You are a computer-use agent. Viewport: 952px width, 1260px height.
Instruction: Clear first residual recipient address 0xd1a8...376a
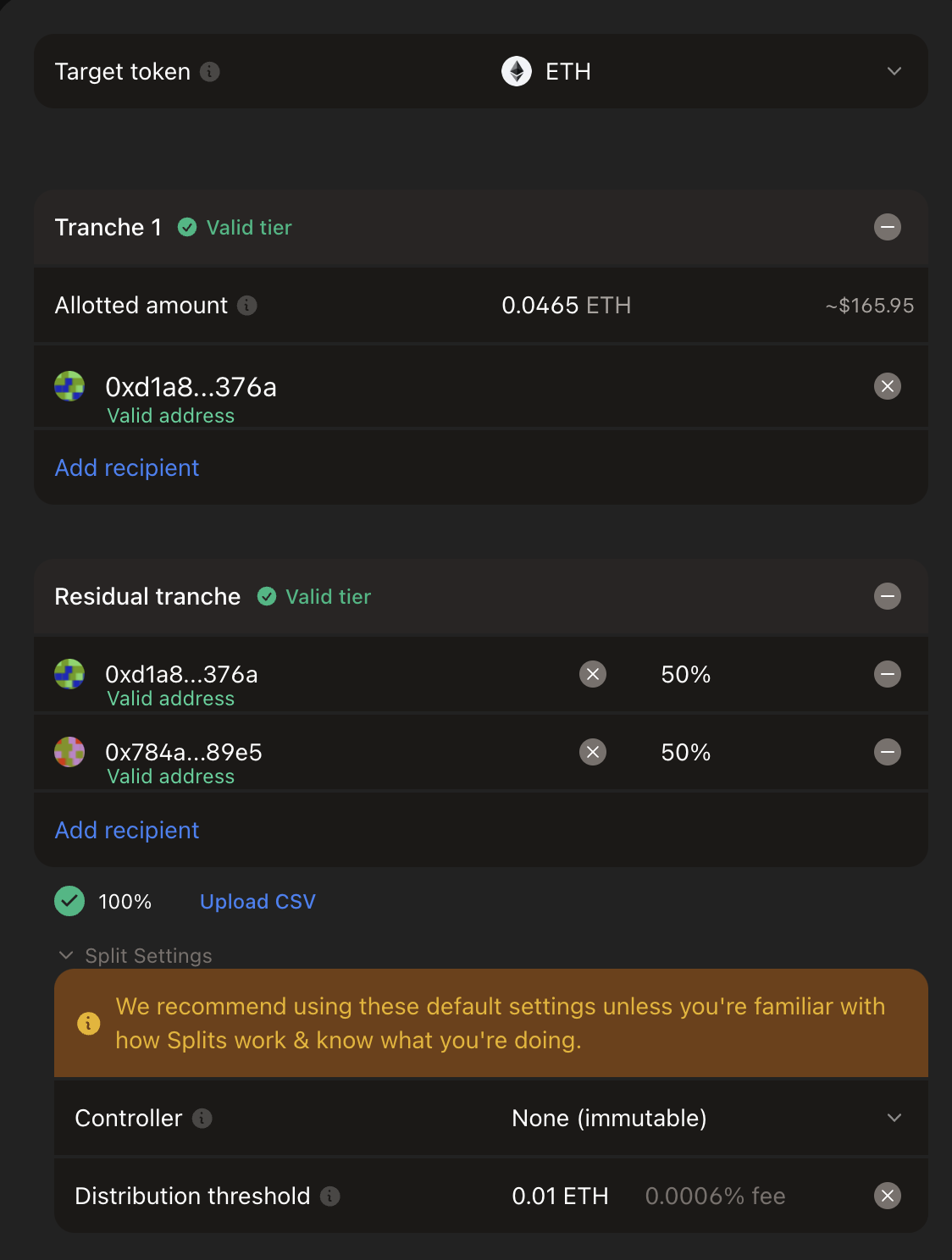pos(593,674)
